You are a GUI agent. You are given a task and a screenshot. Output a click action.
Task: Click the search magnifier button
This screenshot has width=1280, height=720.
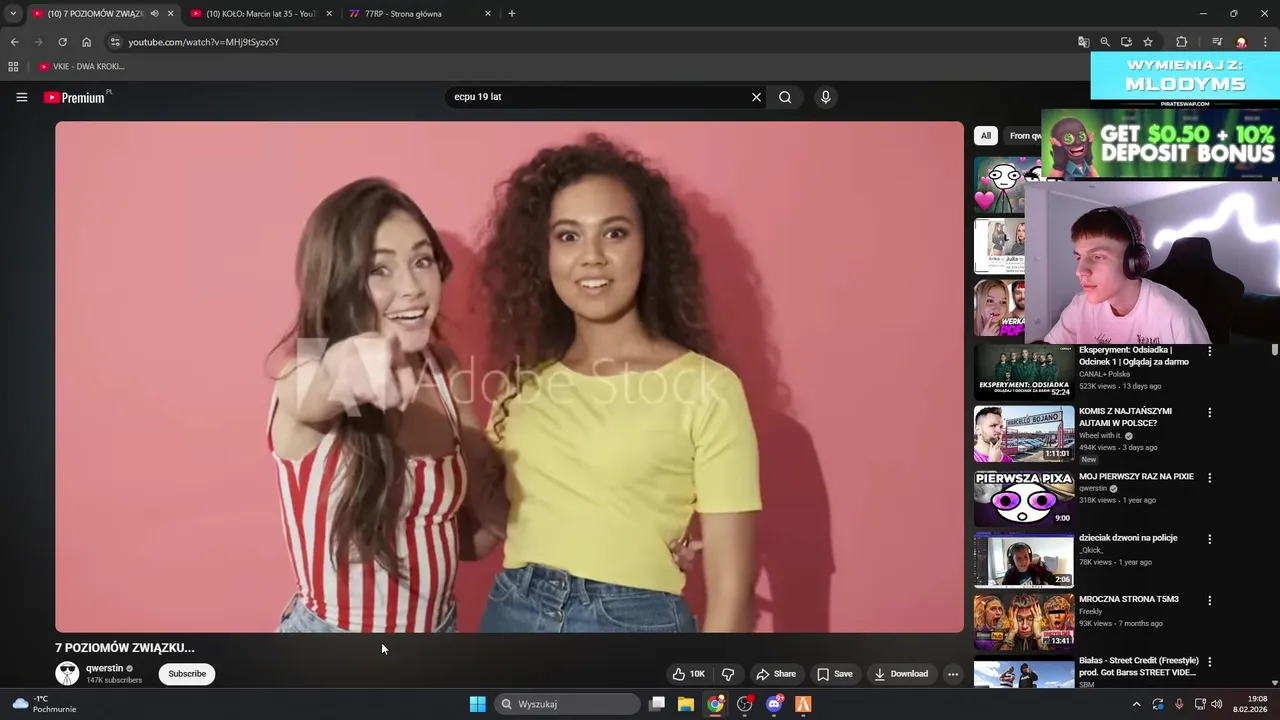pos(785,97)
